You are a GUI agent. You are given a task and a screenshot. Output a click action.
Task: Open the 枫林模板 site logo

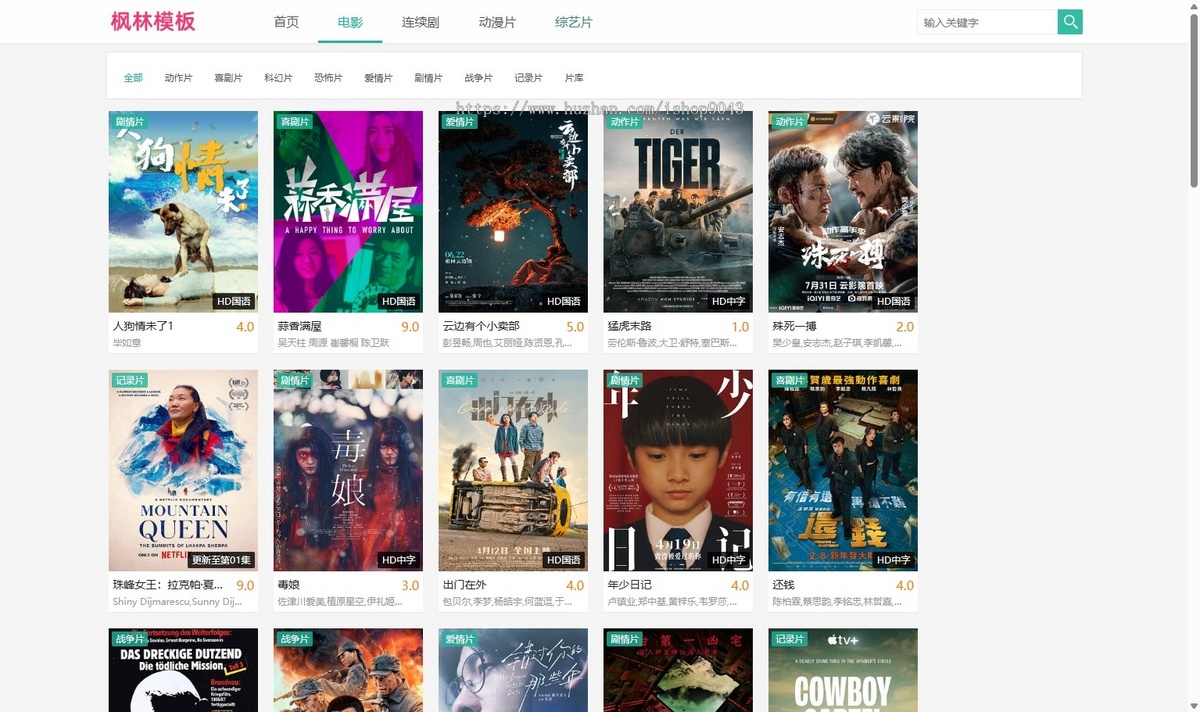click(153, 22)
